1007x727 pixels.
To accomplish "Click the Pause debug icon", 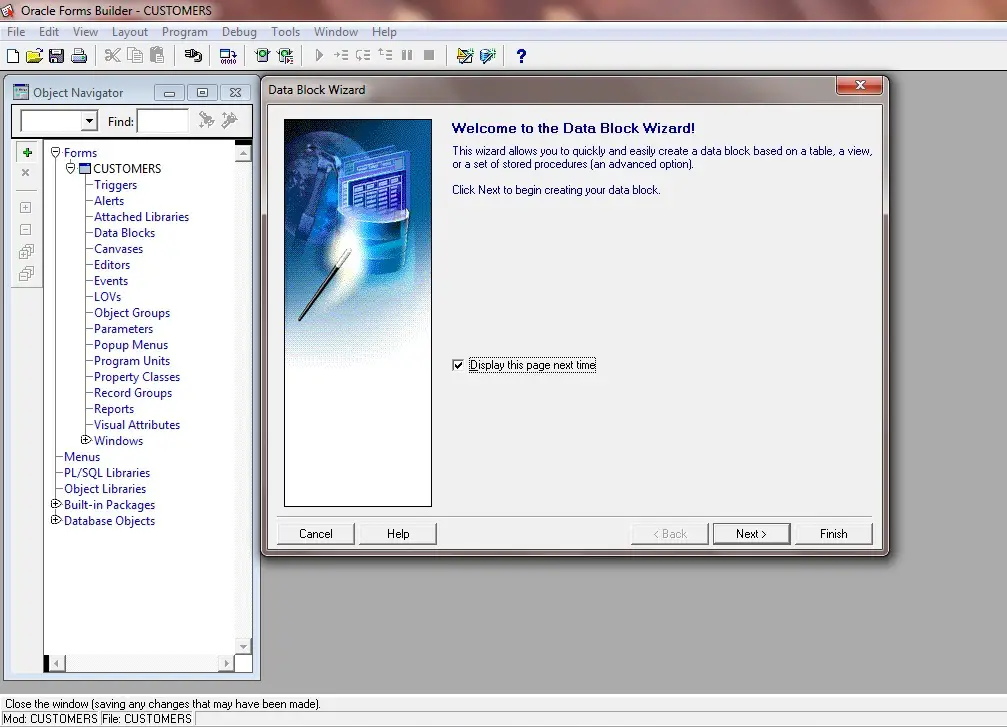I will coord(407,55).
